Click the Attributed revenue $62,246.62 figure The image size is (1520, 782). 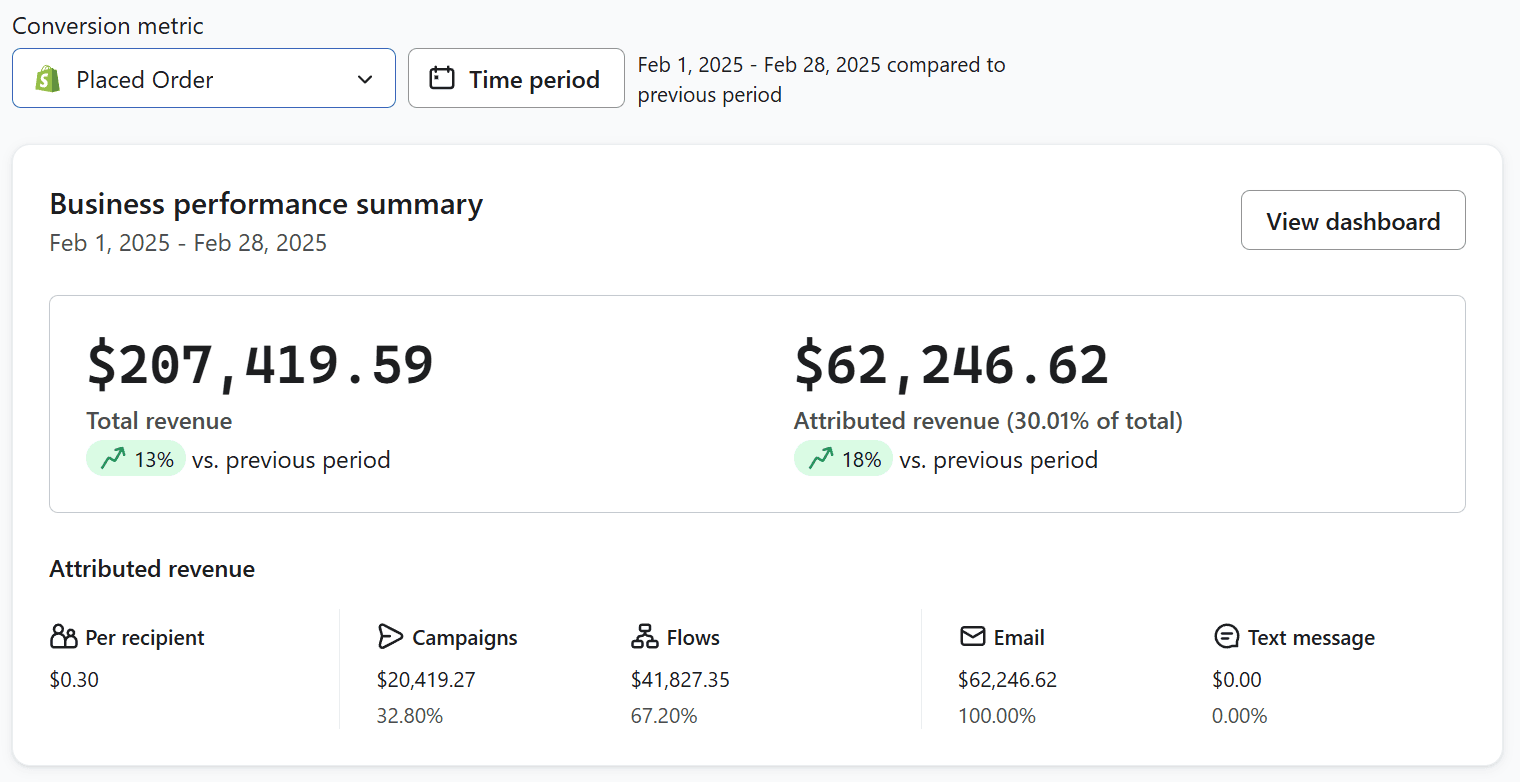(951, 363)
